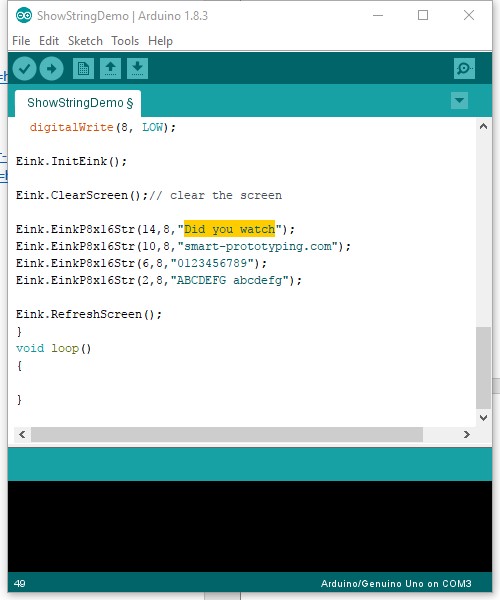Create a new sketch with the New icon
Viewport: 500px width, 600px height.
83,69
